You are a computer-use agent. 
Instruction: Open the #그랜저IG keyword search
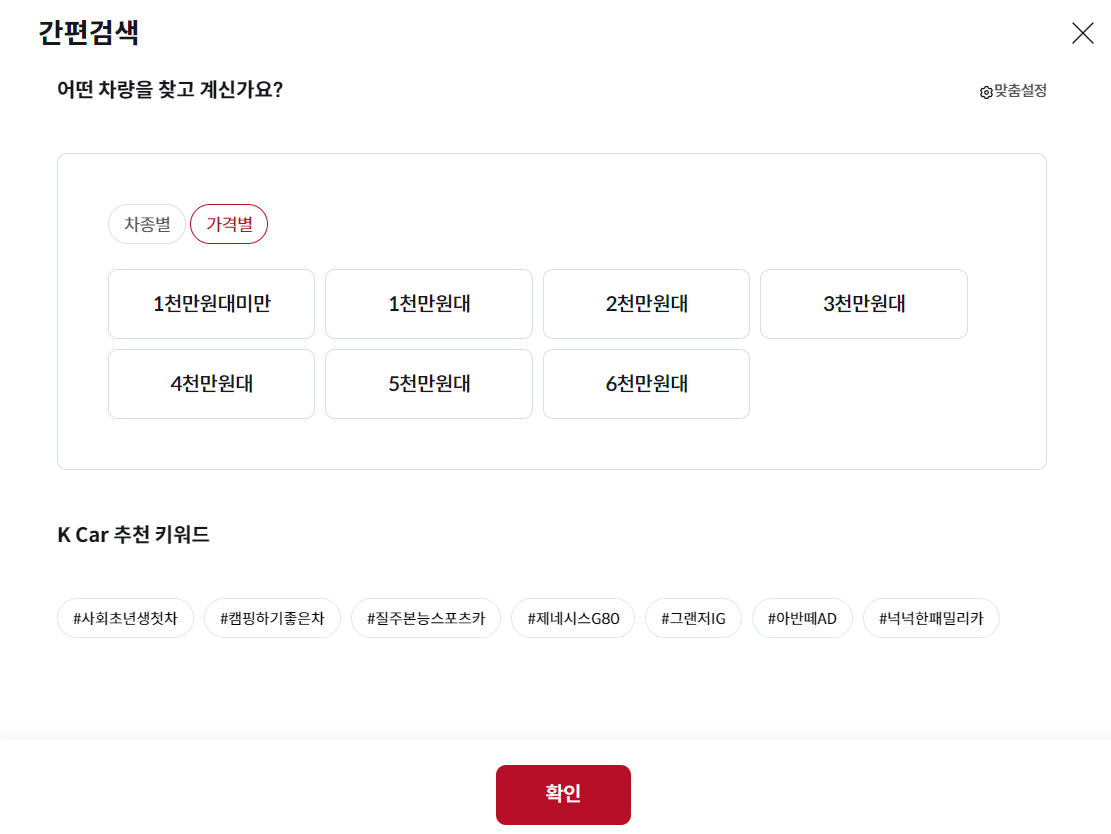point(693,618)
